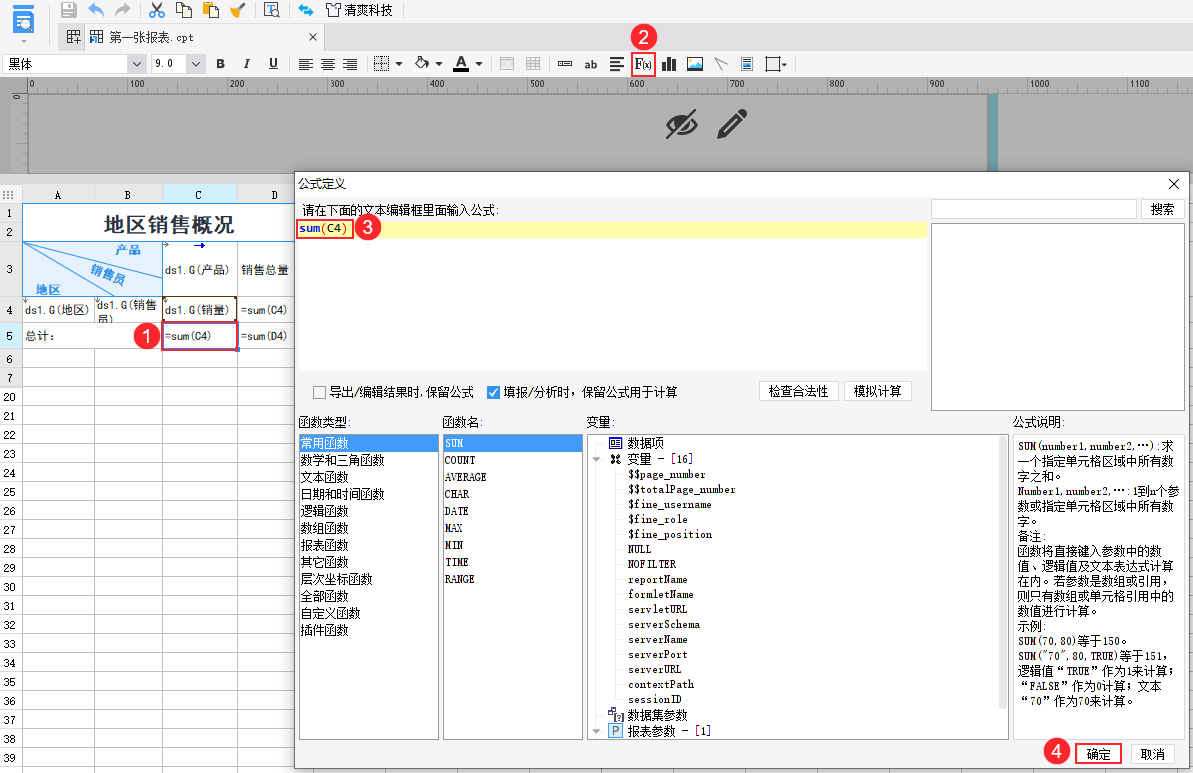Viewport: 1193px width, 773px height.
Task: Open border style dropdown arrow
Action: tap(399, 64)
